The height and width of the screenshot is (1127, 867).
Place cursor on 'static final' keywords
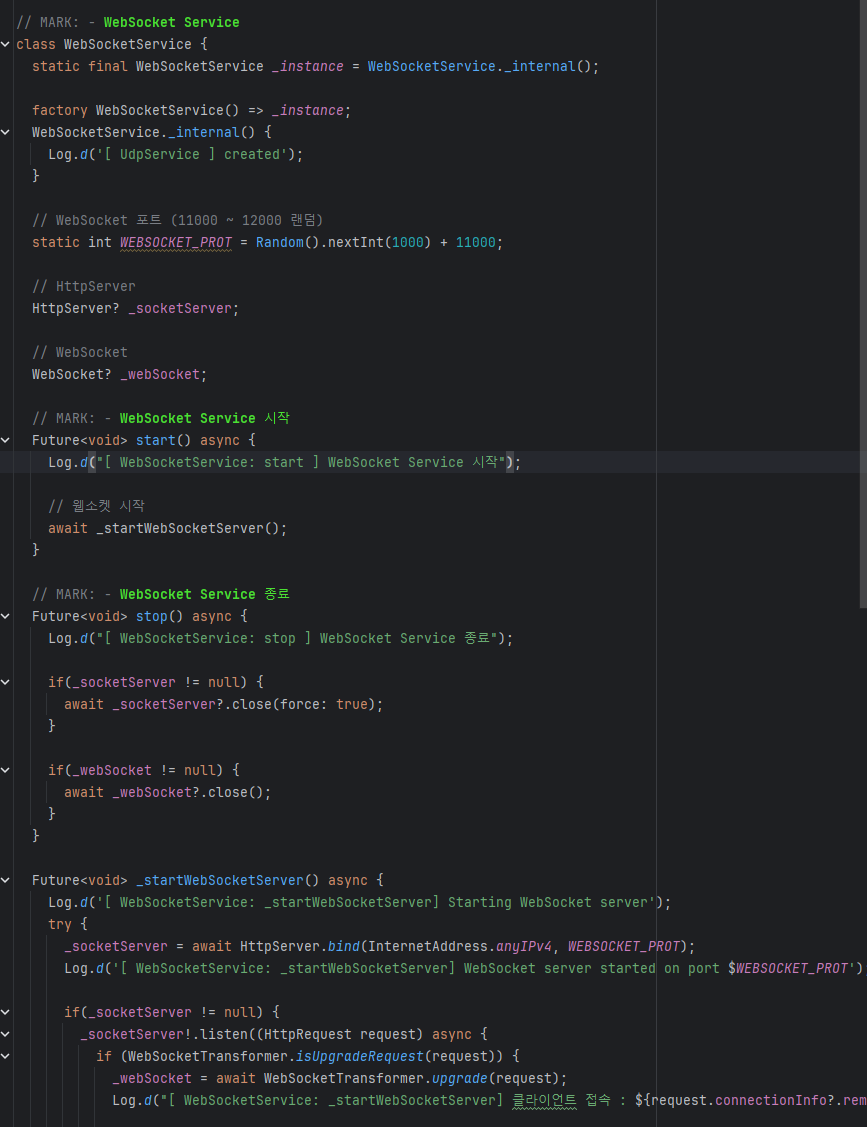pyautogui.click(x=80, y=66)
